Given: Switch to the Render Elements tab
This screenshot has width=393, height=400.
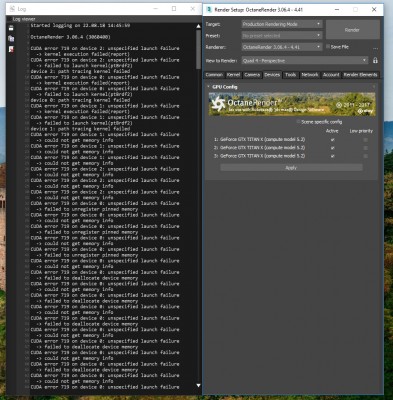Looking at the screenshot, I should click(361, 75).
